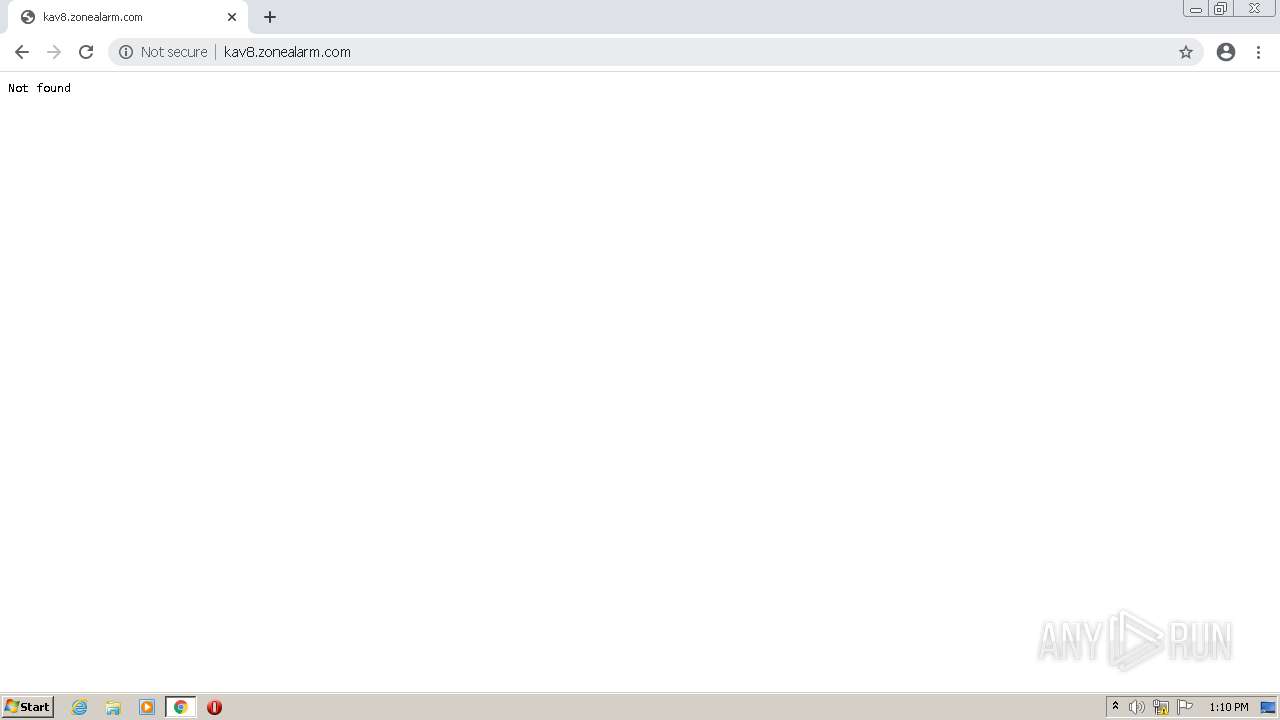This screenshot has width=1280, height=720.
Task: Click Show desktop icon near the clock
Action: coord(1268,707)
